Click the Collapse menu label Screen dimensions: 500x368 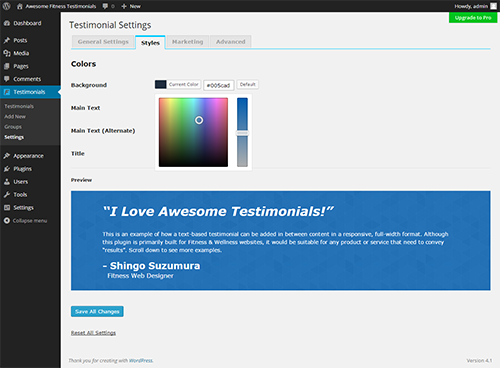(x=30, y=221)
